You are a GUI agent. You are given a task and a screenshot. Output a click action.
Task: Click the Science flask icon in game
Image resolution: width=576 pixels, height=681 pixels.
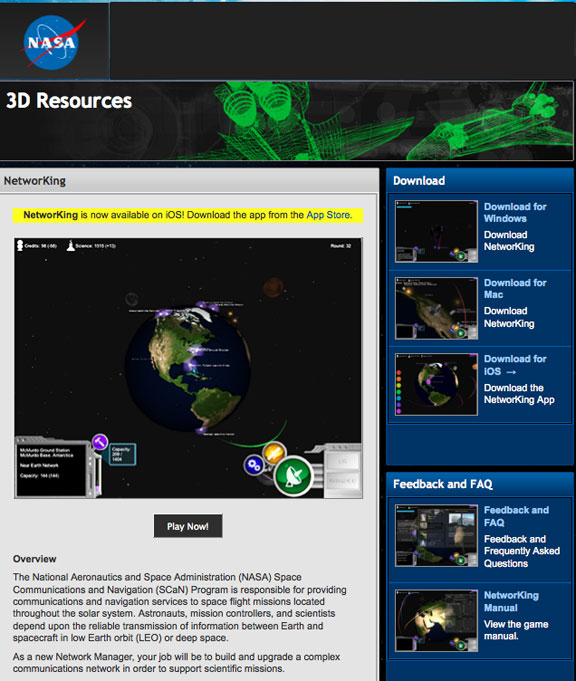pos(70,246)
